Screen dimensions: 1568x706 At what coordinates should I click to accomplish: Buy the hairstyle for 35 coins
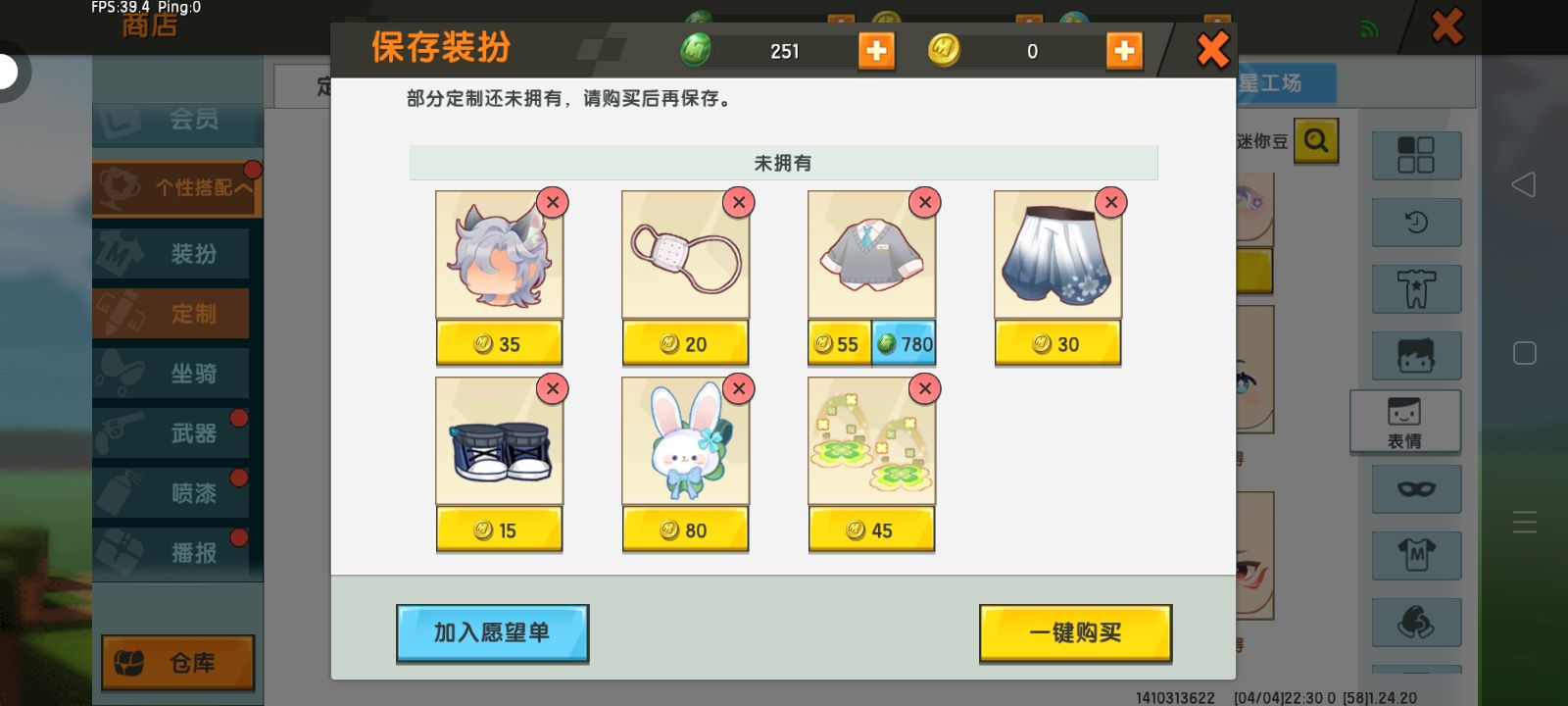[499, 344]
